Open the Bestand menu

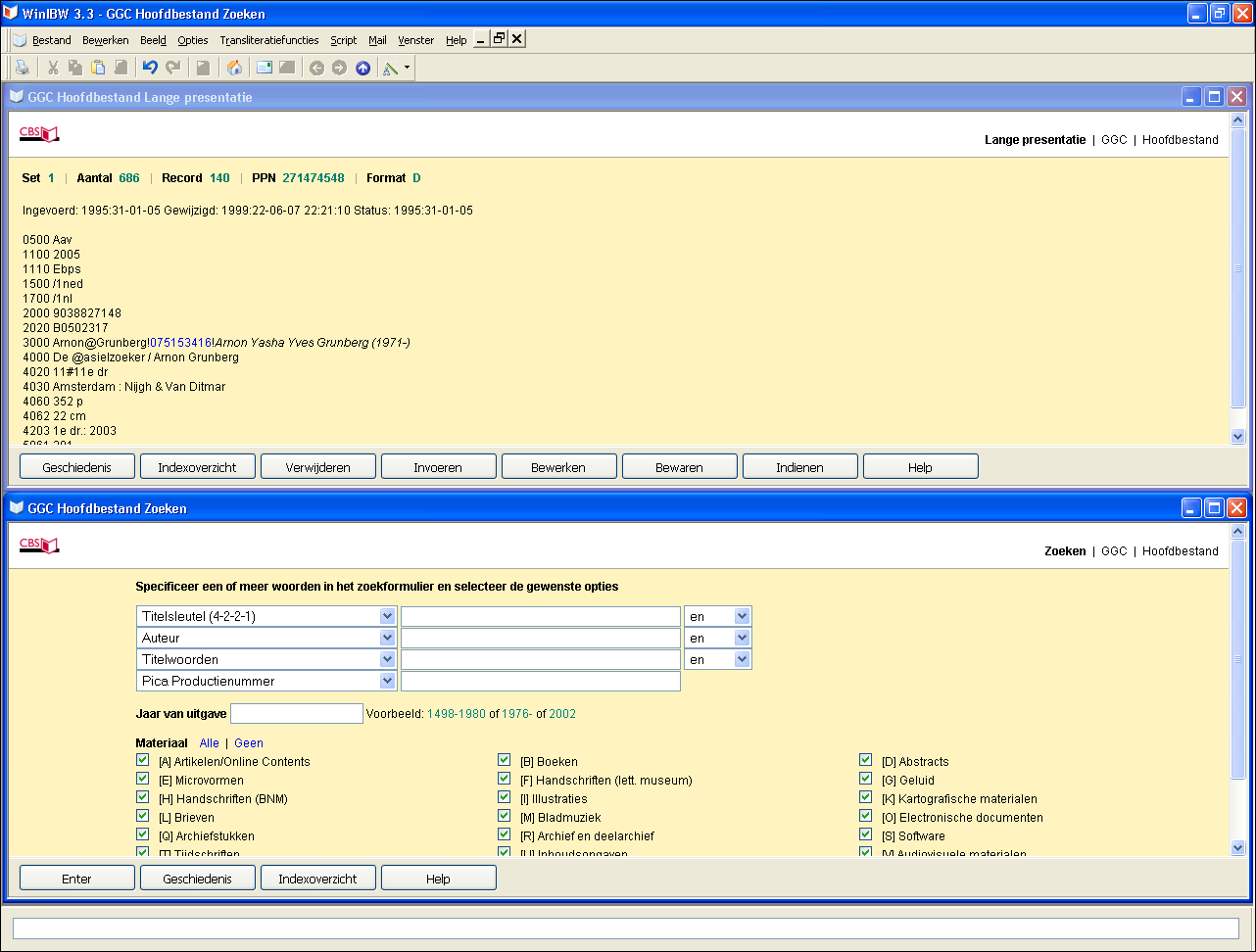[52, 40]
